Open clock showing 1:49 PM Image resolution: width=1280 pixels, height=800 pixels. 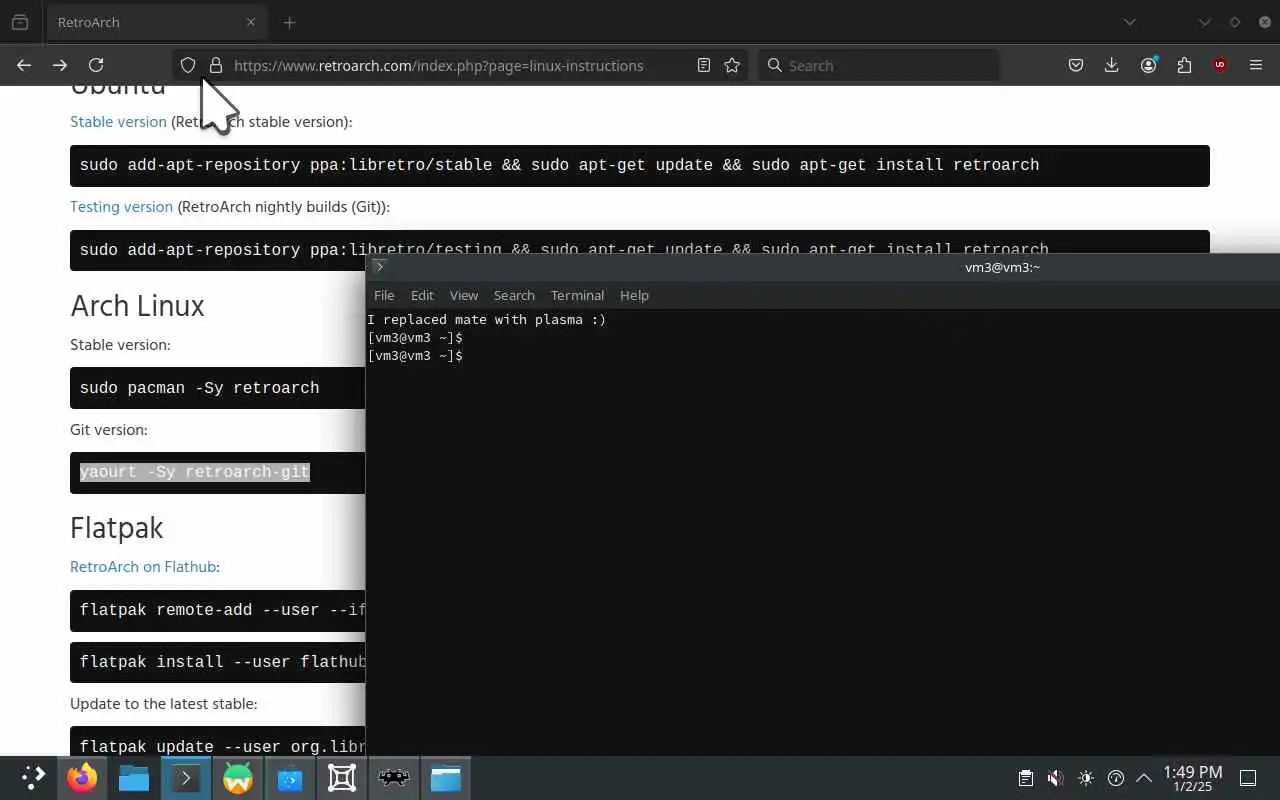[x=1192, y=778]
